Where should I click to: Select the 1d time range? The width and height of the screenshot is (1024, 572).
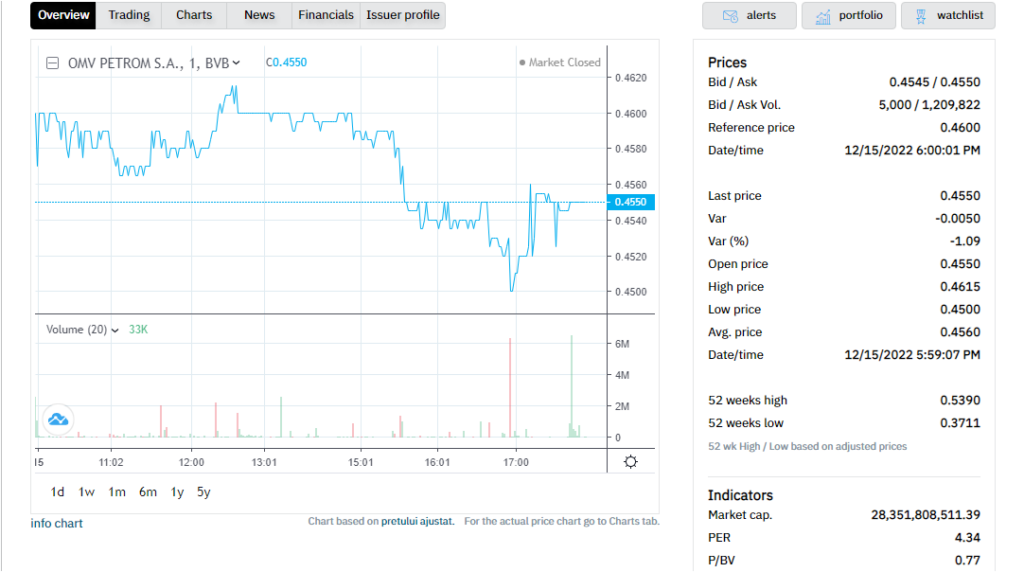click(x=58, y=492)
